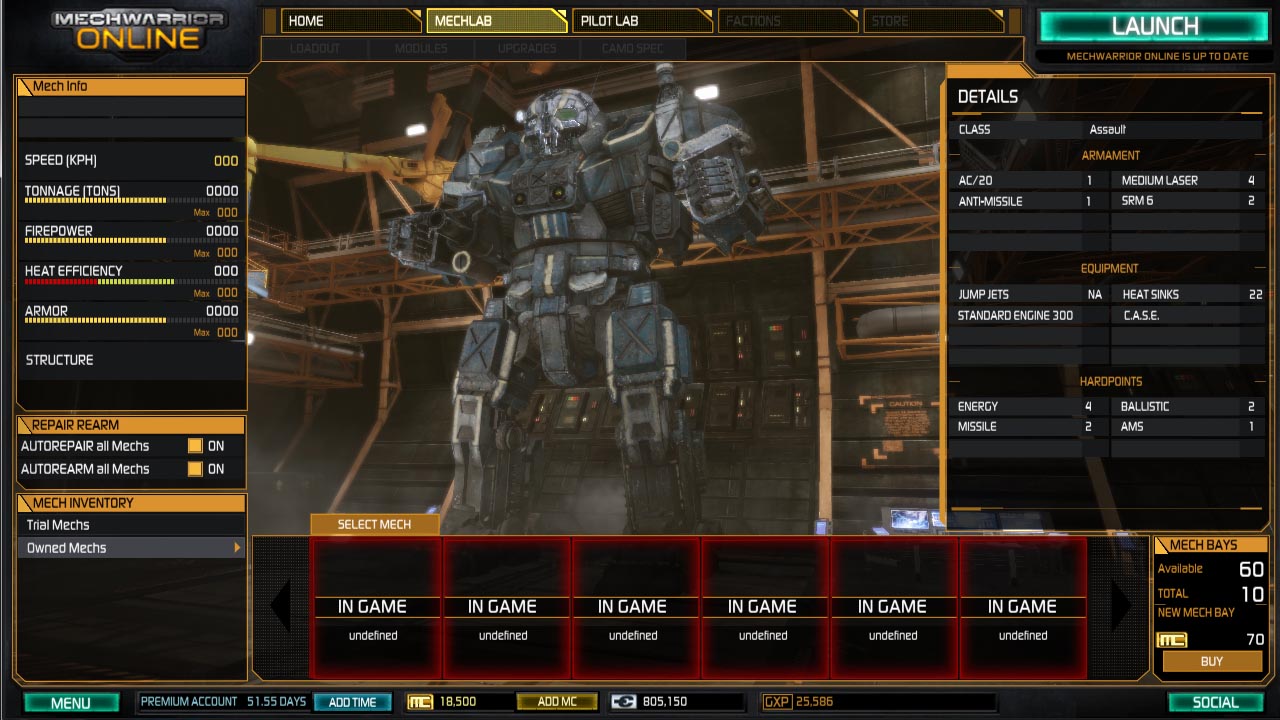Click the TONNAGE progress bar
The width and height of the screenshot is (1280, 720).
coord(131,201)
